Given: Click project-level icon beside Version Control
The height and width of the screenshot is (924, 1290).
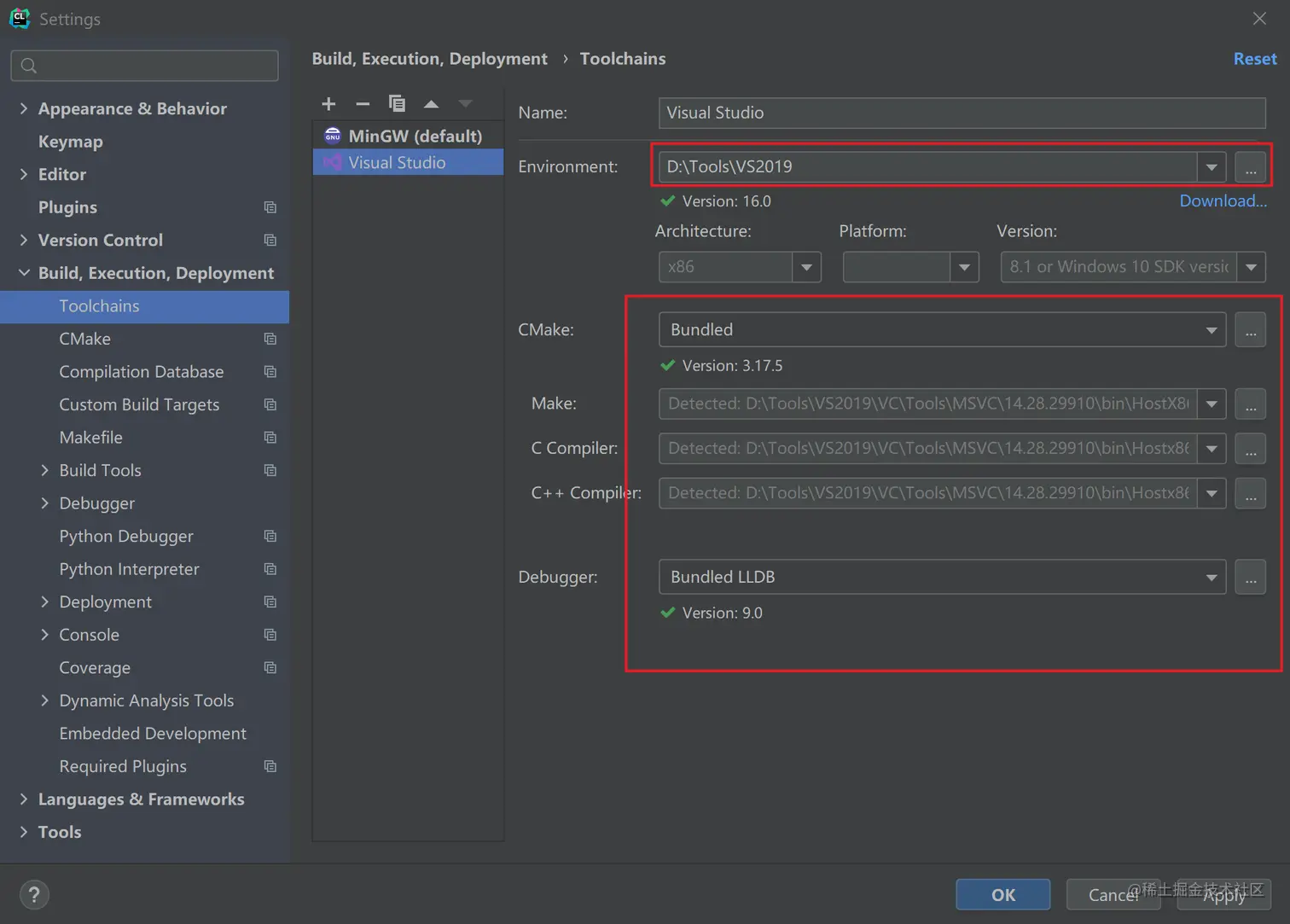Looking at the screenshot, I should [x=270, y=241].
